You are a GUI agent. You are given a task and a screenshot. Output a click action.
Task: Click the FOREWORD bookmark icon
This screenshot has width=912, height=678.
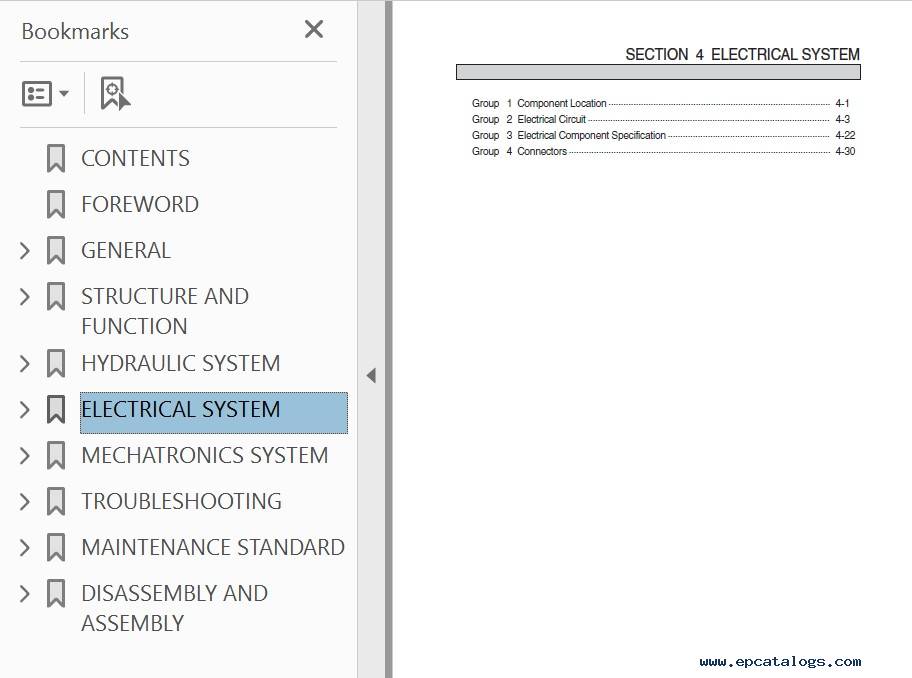pos(56,204)
